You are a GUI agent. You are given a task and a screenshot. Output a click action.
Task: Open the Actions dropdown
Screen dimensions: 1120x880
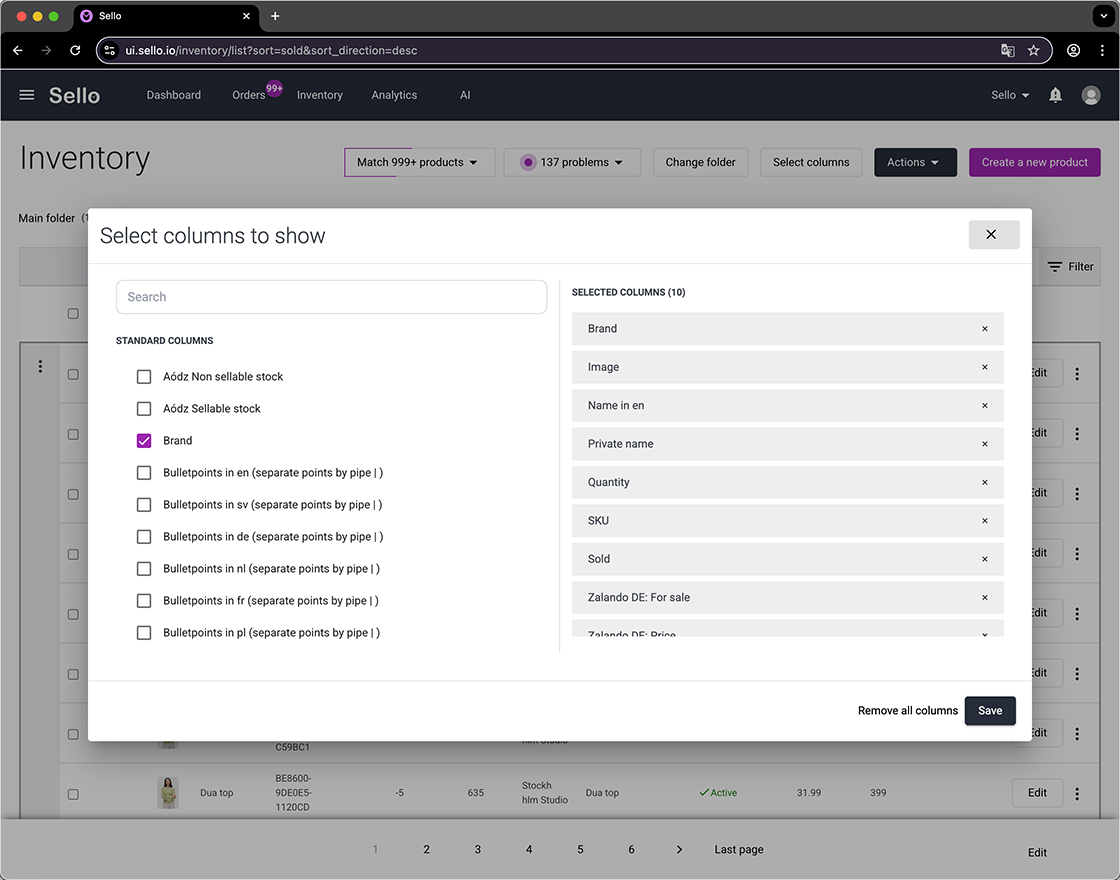[x=915, y=162]
